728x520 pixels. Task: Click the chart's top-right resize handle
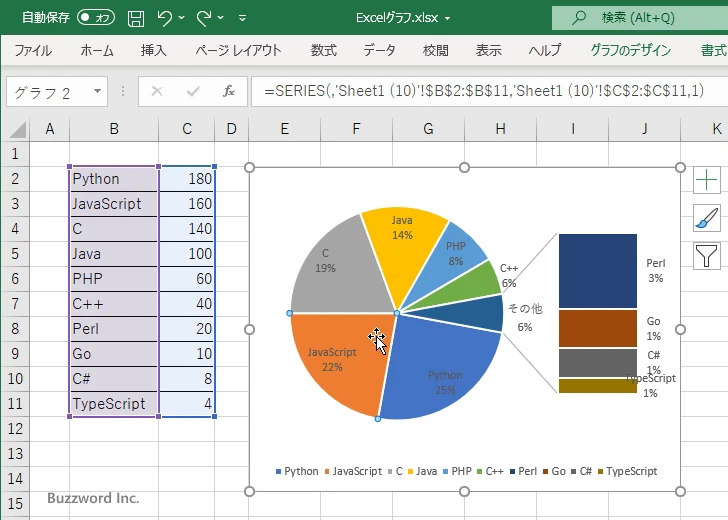pos(680,168)
